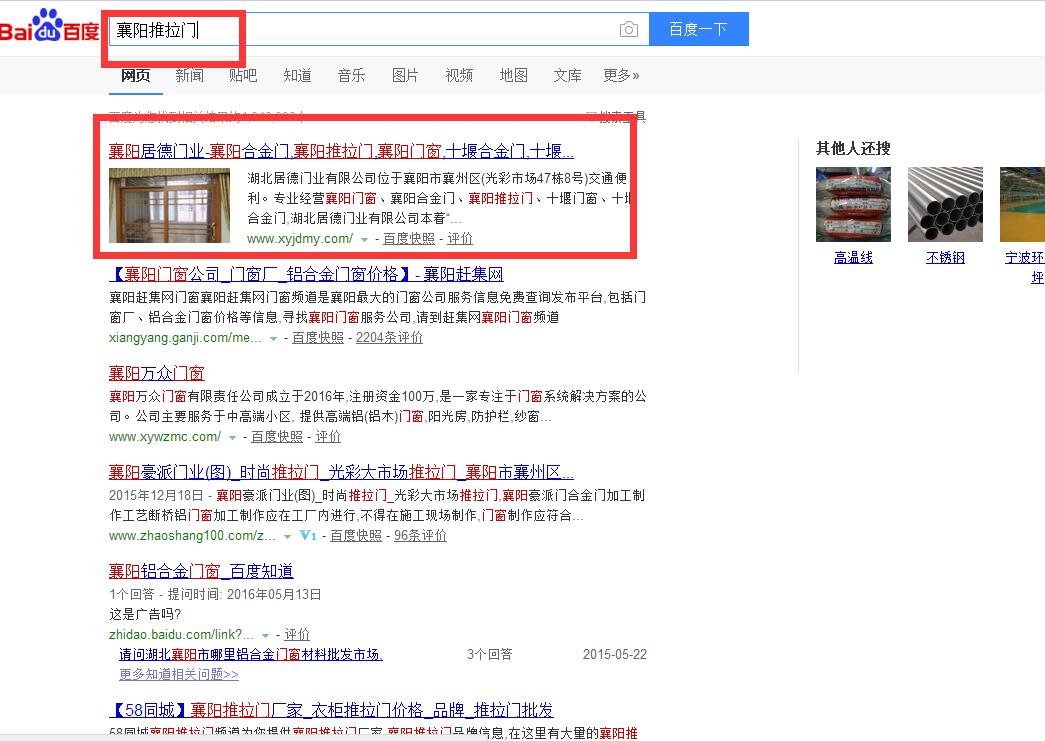Screen dimensions: 1045x741
Task: Expand arrow next to www.xywzmc.com
Action: [233, 438]
